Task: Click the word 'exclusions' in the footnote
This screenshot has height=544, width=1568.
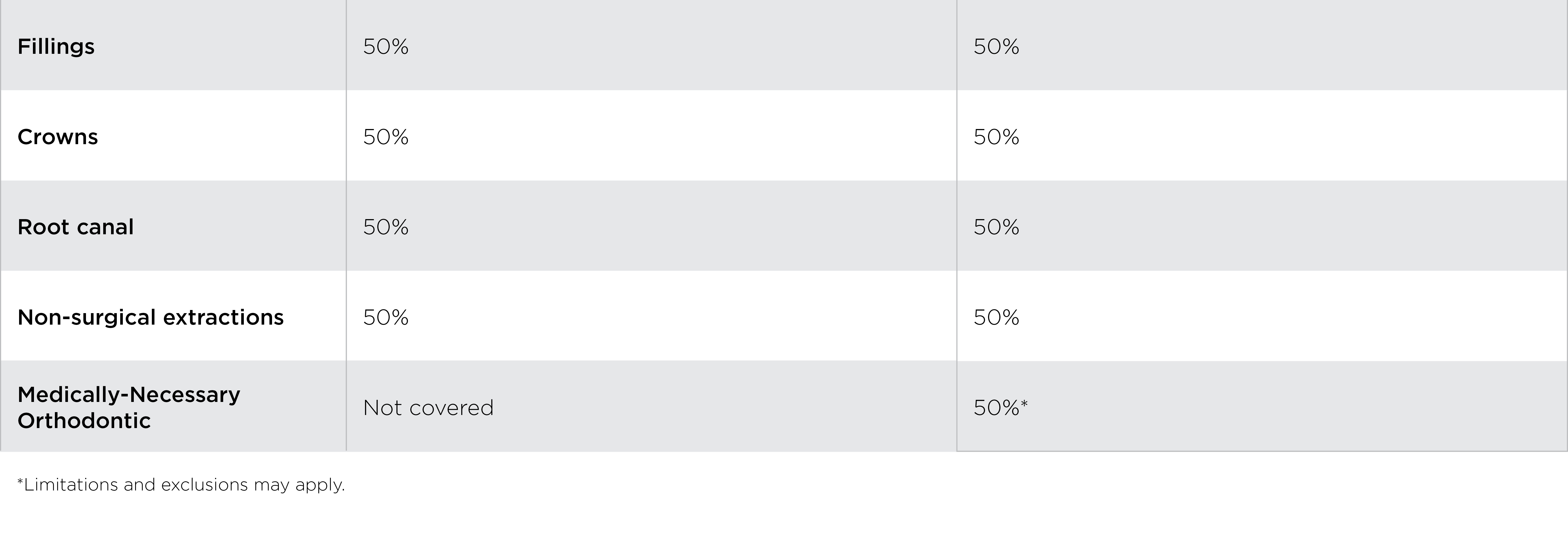Action: 205,485
